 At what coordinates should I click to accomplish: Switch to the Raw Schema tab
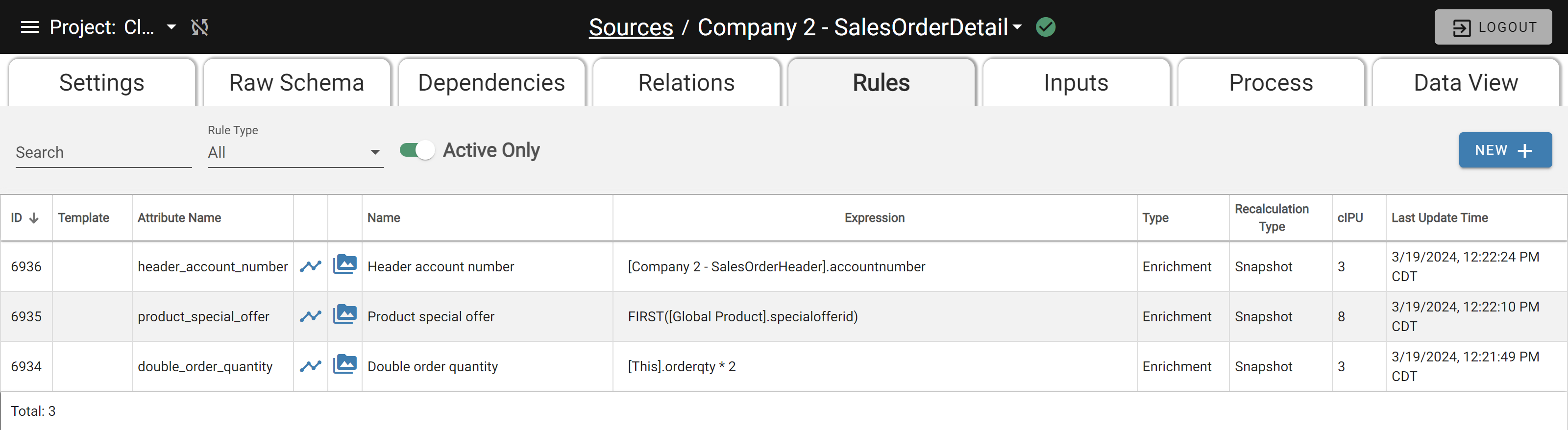tap(296, 83)
